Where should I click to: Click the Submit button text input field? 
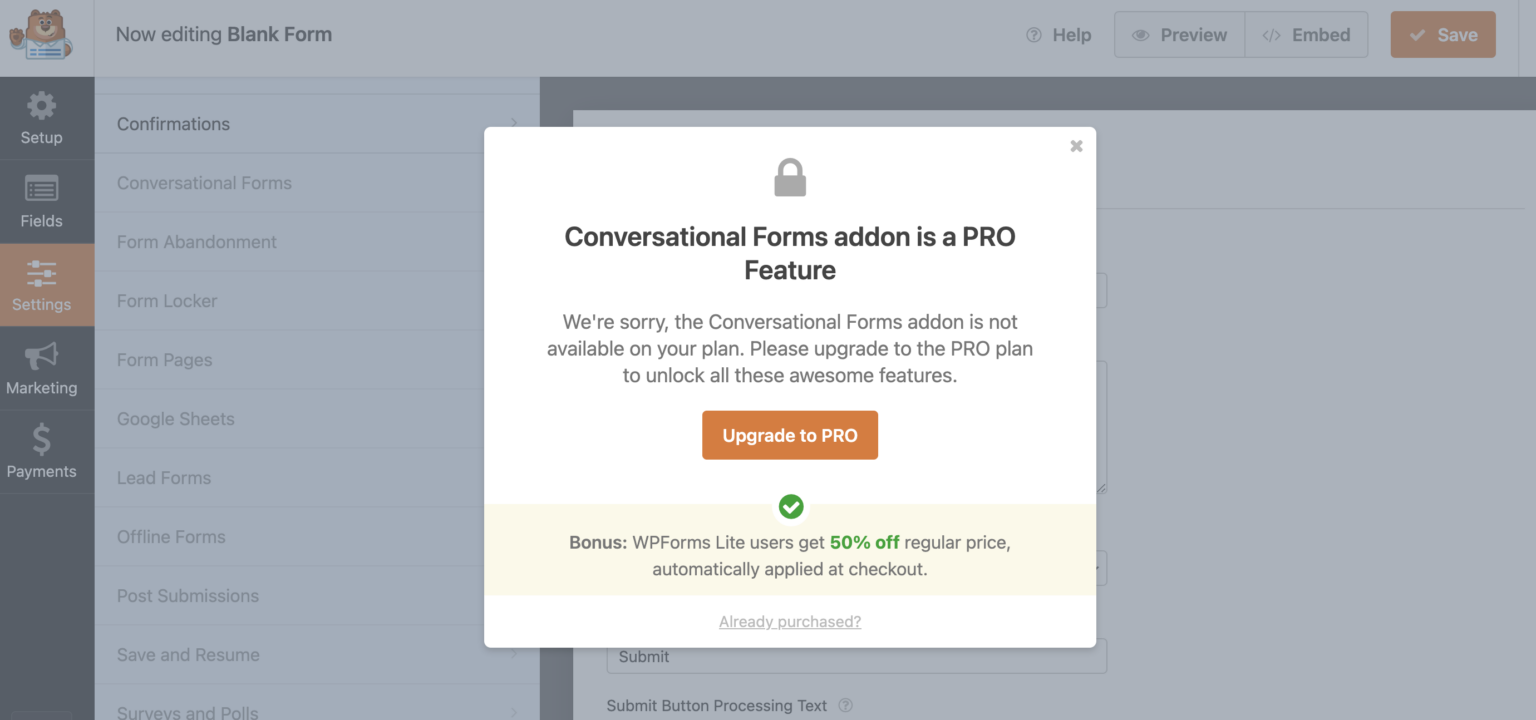pos(855,656)
